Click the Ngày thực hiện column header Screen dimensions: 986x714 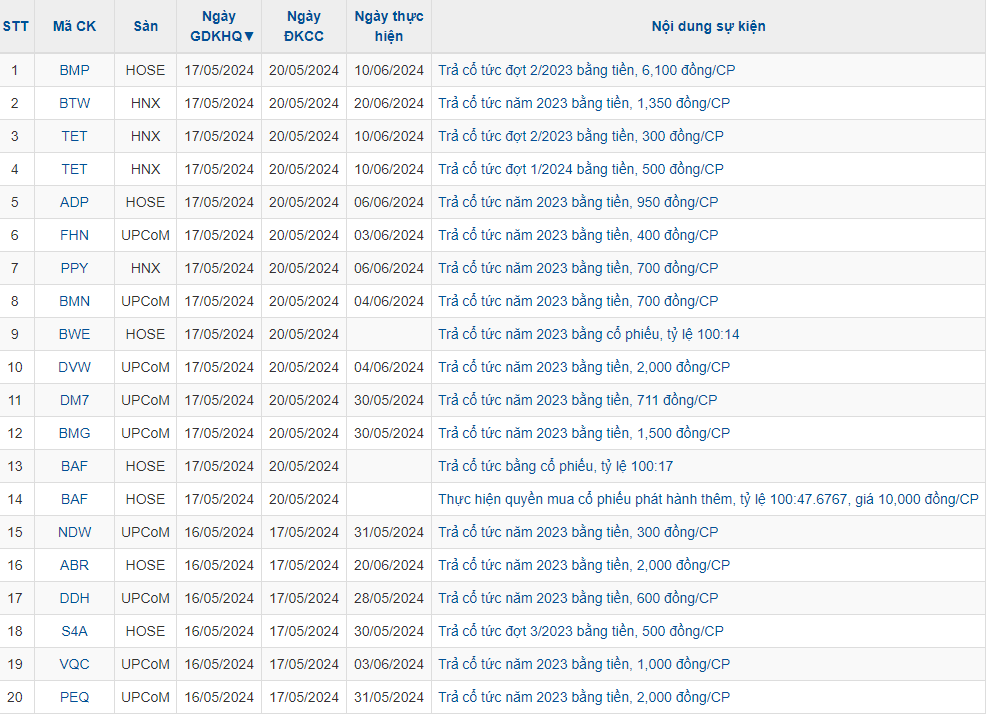389,26
